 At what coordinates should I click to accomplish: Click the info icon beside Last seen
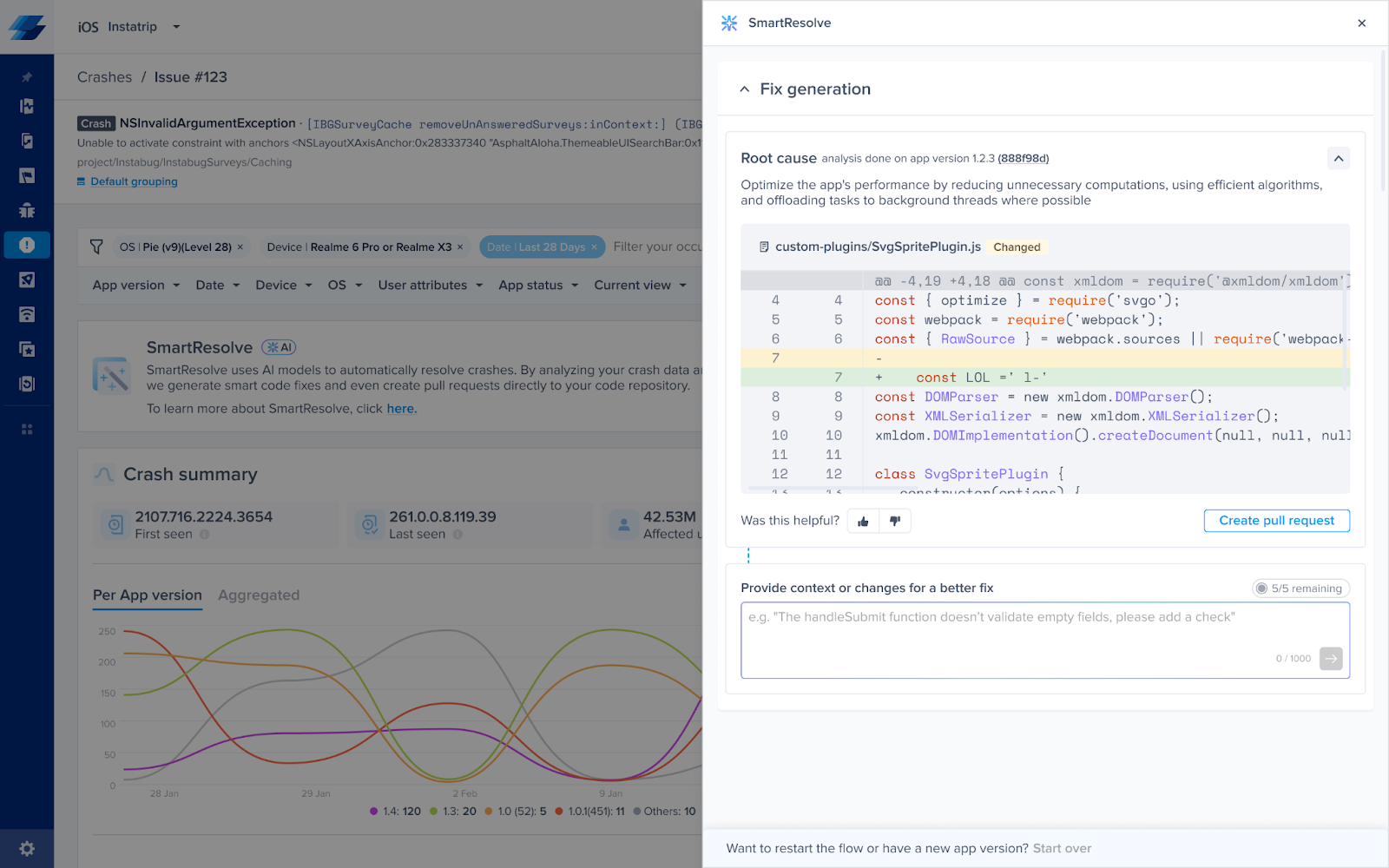[458, 535]
